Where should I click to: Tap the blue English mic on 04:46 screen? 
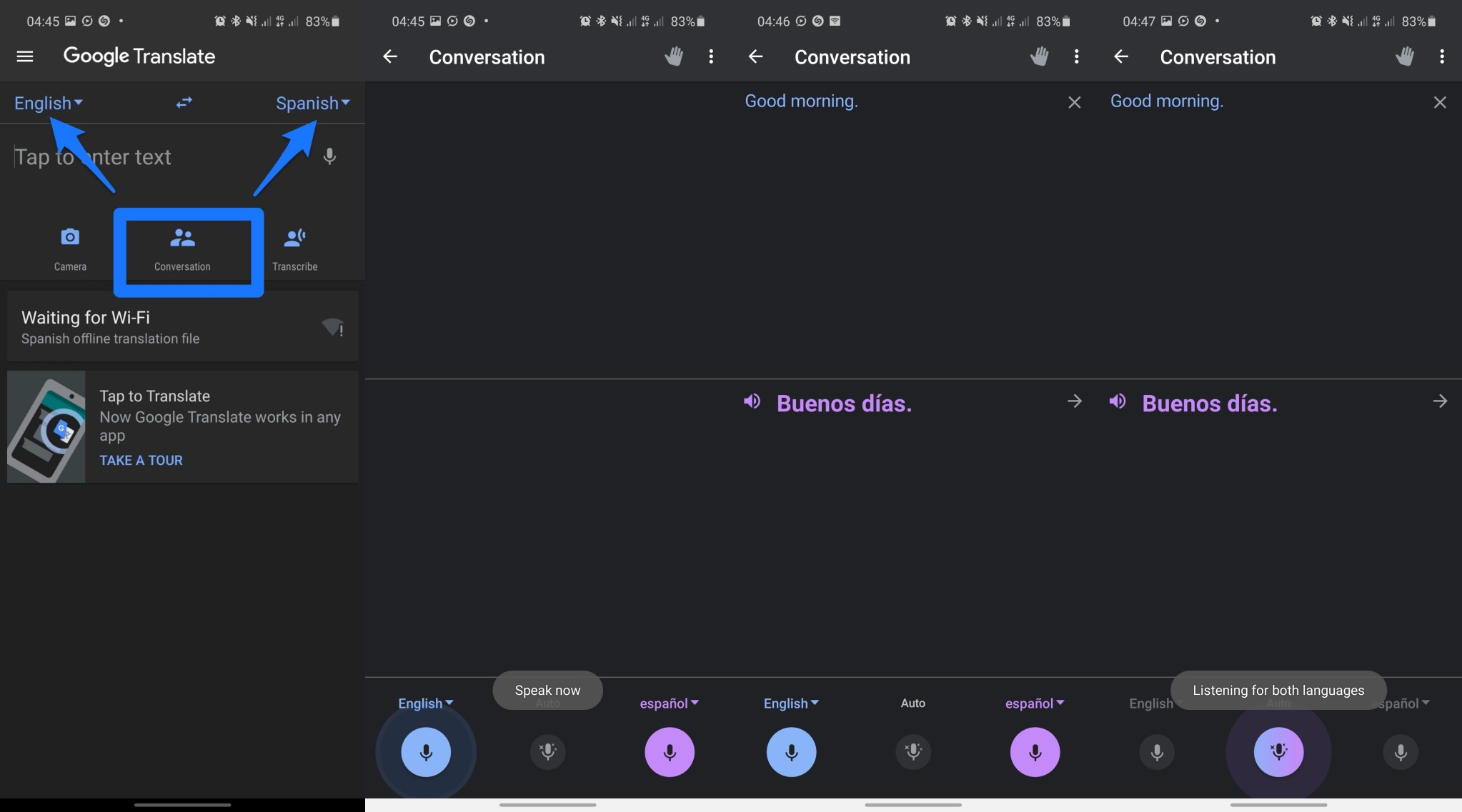click(792, 752)
